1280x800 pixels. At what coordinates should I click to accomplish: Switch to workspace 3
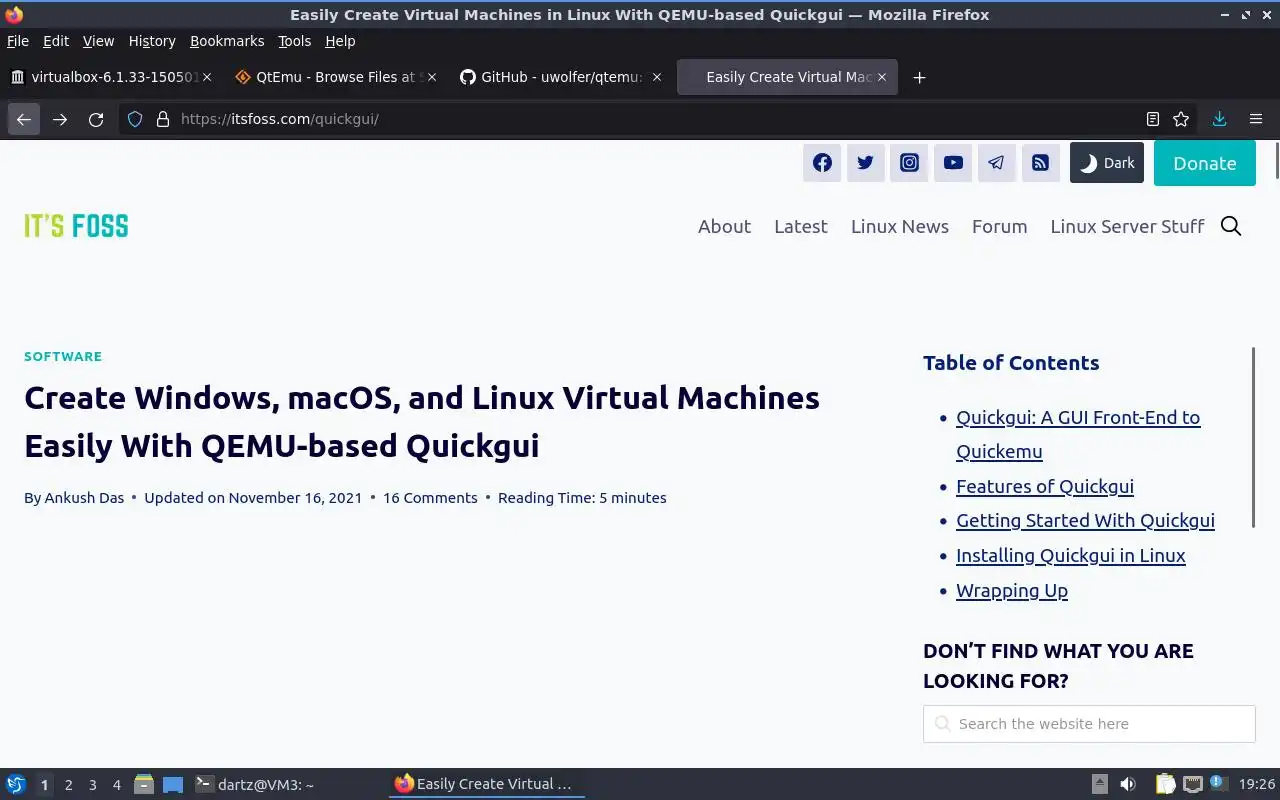coord(92,785)
